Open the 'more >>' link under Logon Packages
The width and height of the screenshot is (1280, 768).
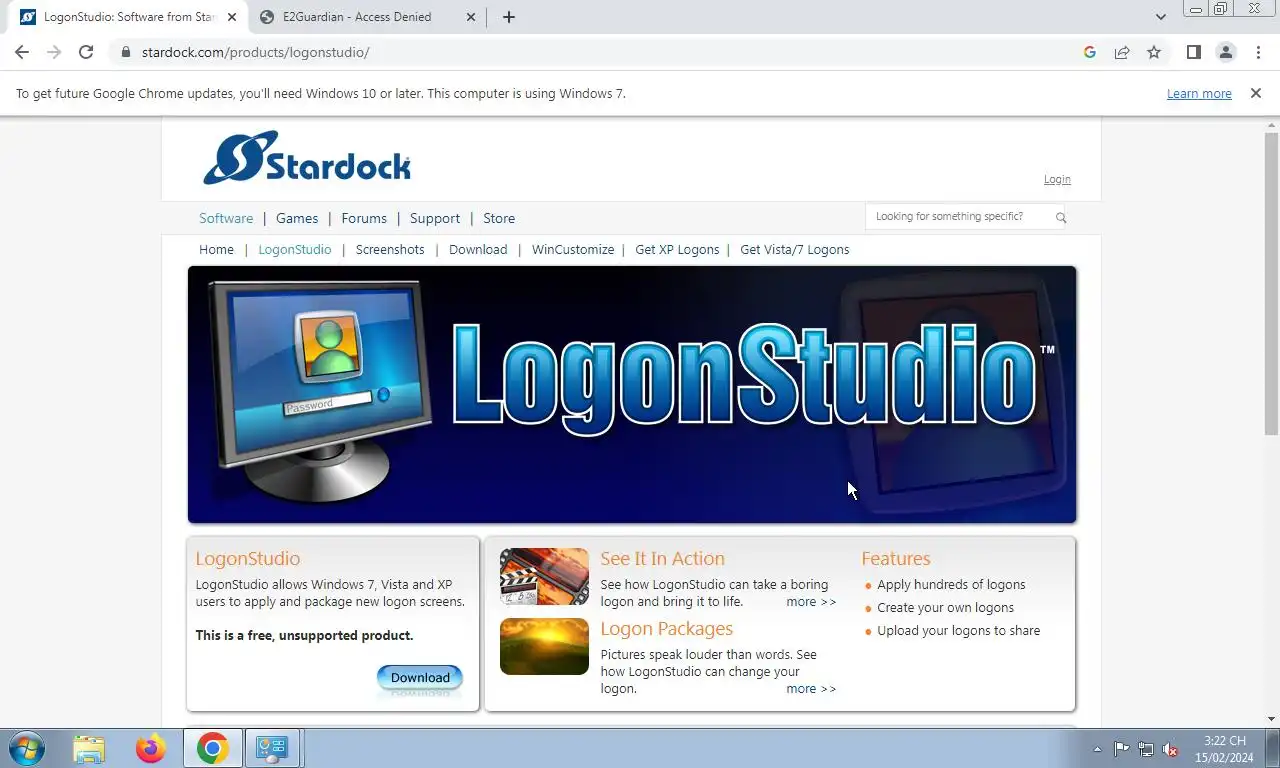tap(811, 688)
